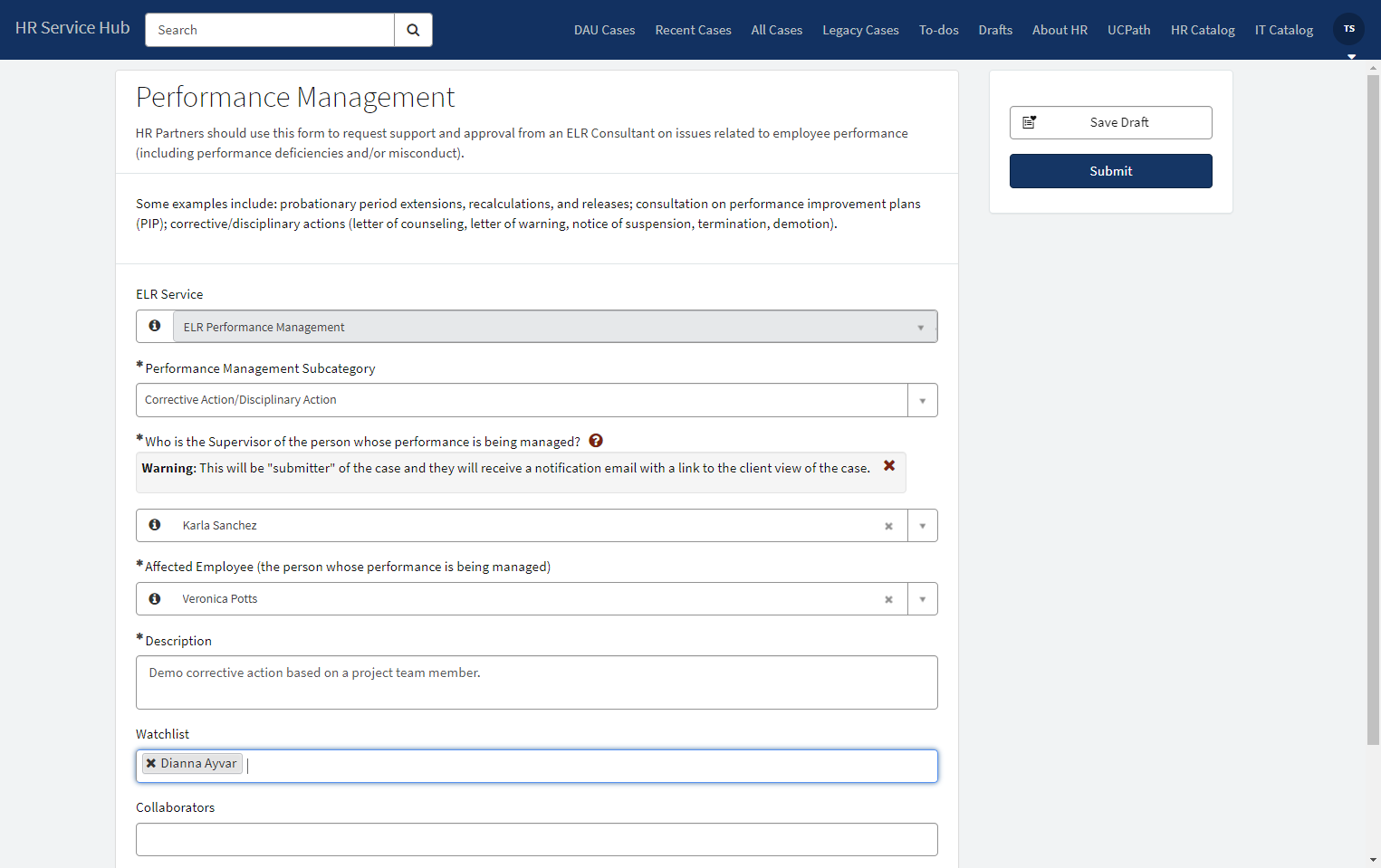1381x868 pixels.
Task: Click the scrollbar down arrow
Action: tap(1373, 860)
